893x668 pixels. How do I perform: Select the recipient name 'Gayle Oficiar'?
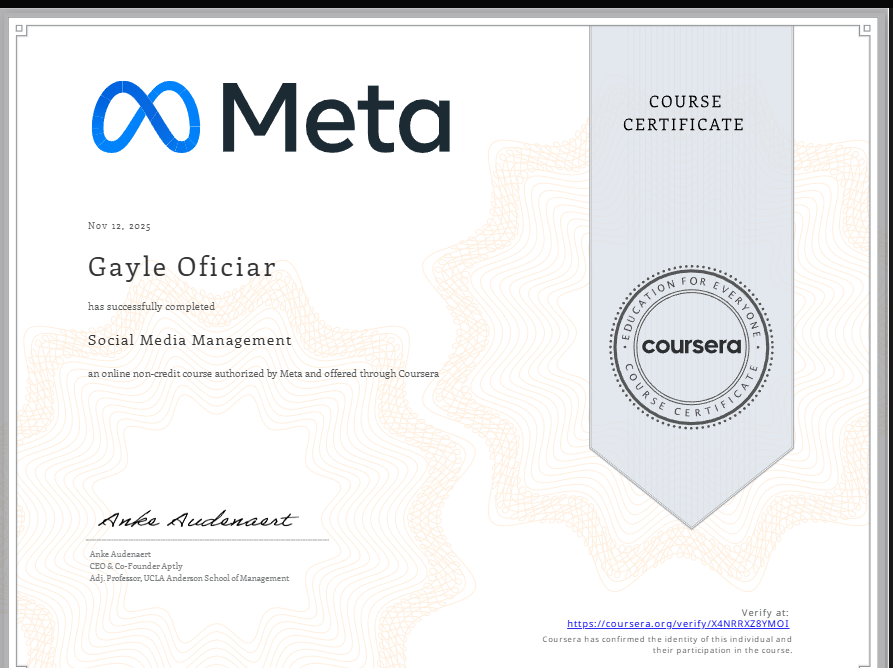[x=182, y=267]
